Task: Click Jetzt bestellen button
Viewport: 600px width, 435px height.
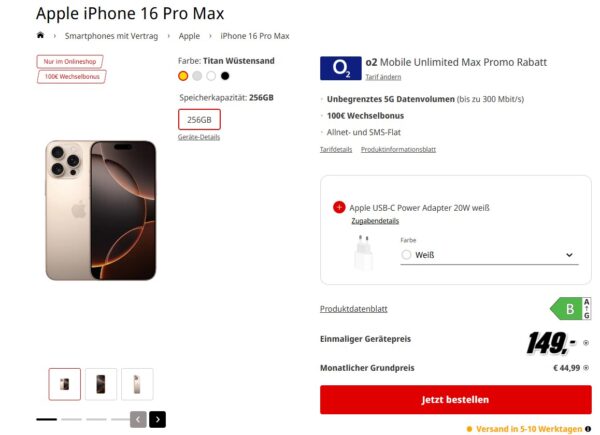Action: tap(455, 399)
